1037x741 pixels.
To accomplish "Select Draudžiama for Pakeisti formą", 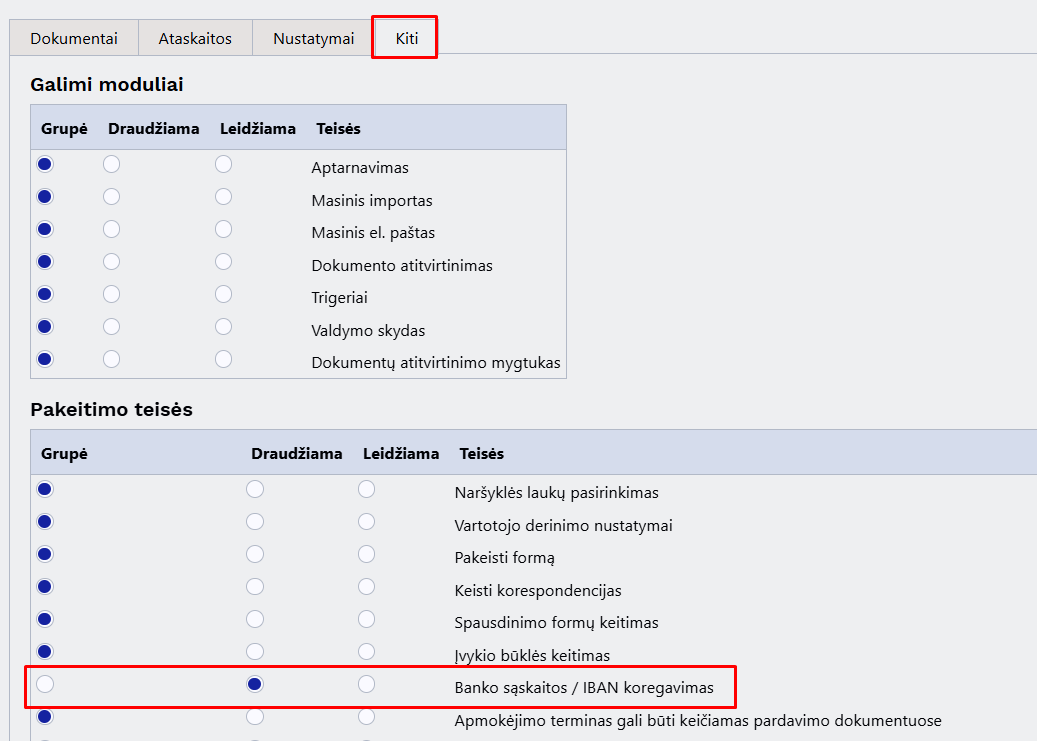I will pyautogui.click(x=255, y=554).
